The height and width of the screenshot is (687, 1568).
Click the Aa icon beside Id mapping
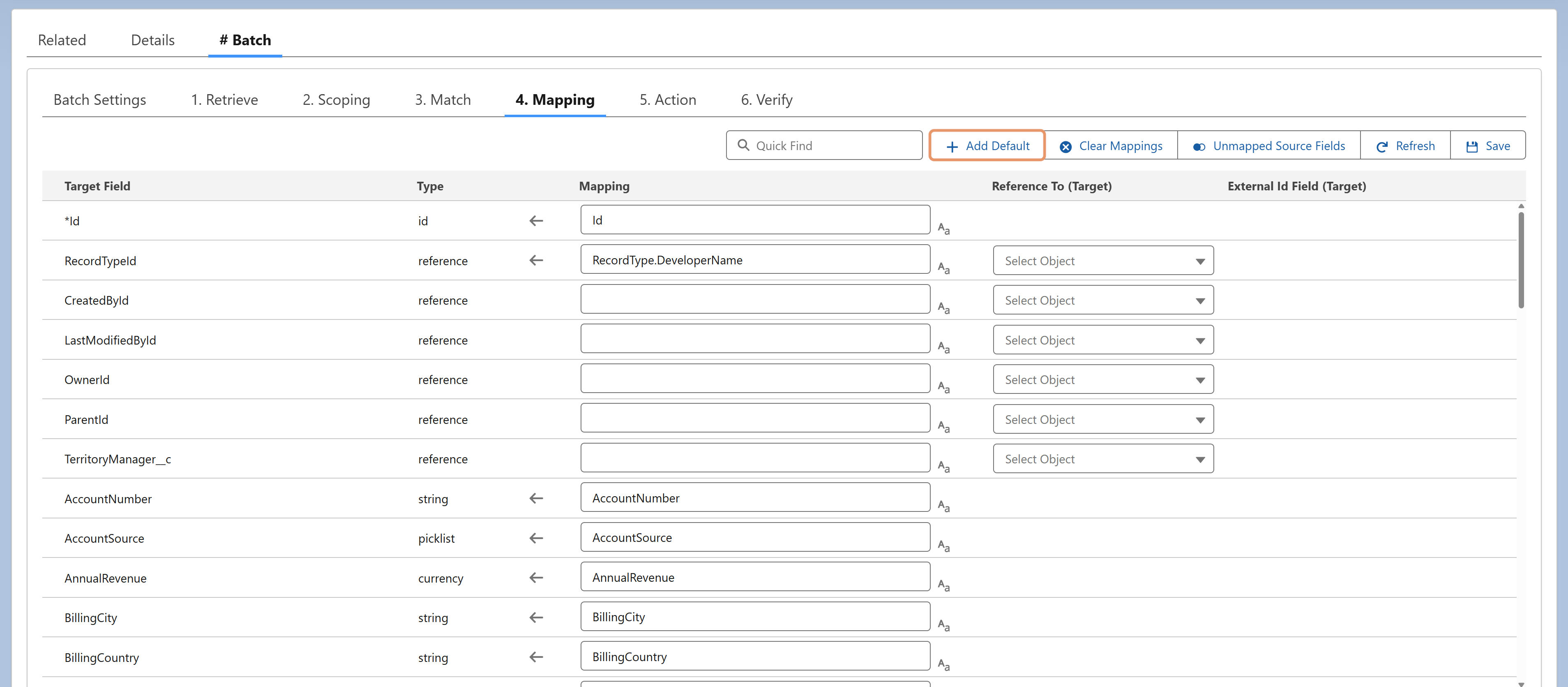(943, 229)
